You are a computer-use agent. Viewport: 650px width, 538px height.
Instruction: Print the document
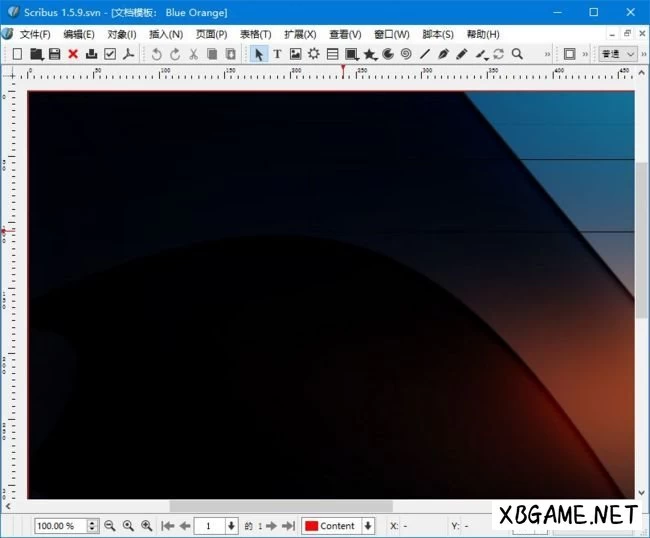pyautogui.click(x=91, y=54)
